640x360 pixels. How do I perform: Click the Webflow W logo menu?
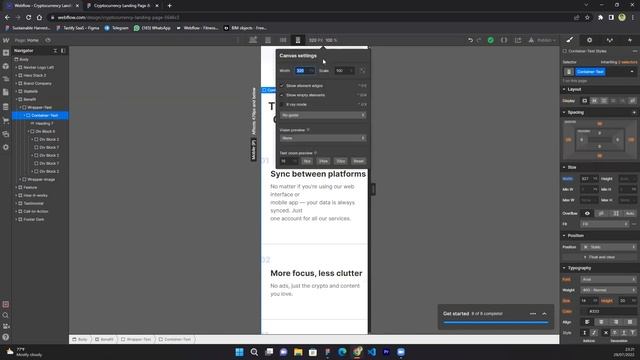coord(6,40)
